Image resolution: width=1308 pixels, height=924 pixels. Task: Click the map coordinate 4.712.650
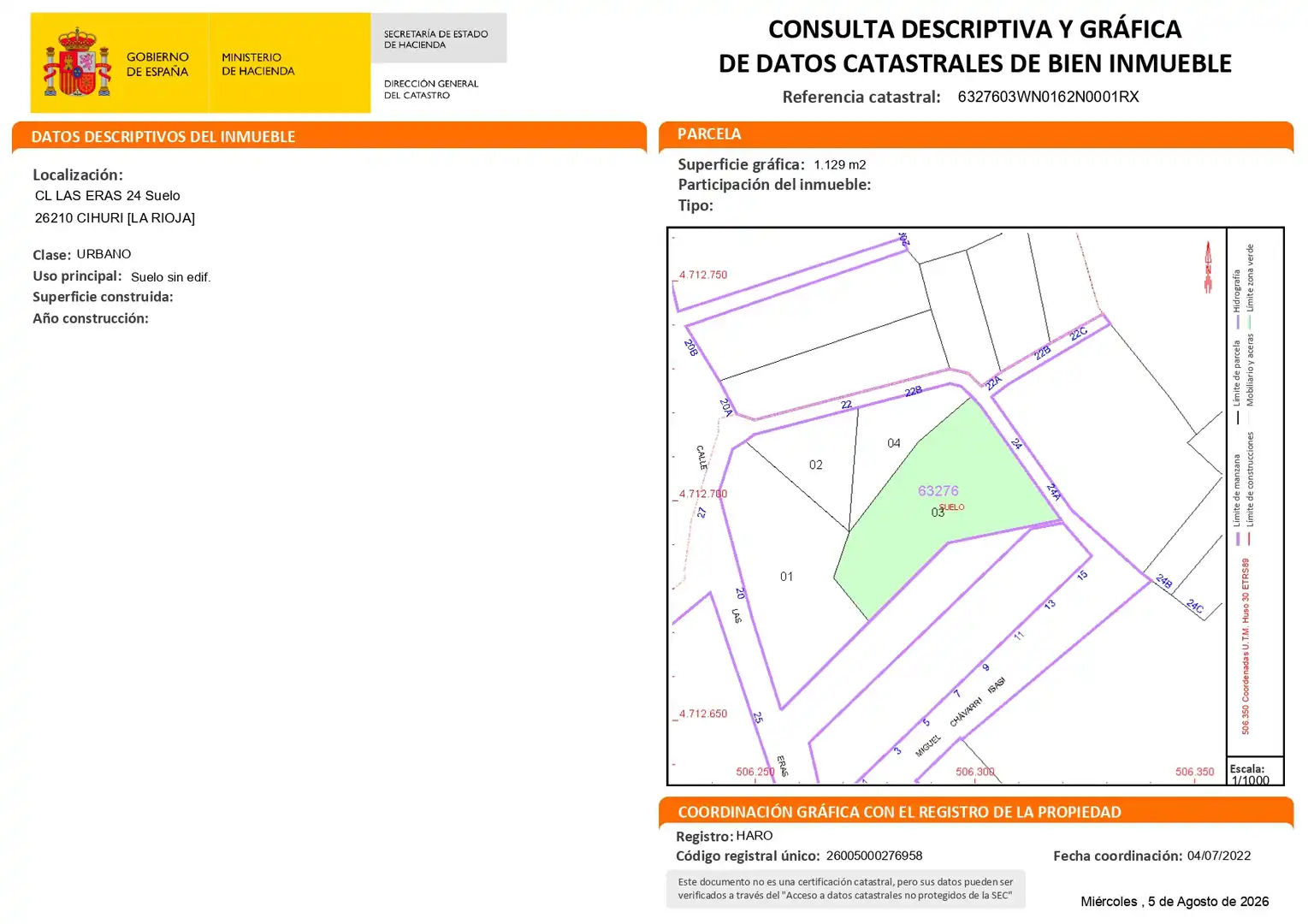[703, 714]
